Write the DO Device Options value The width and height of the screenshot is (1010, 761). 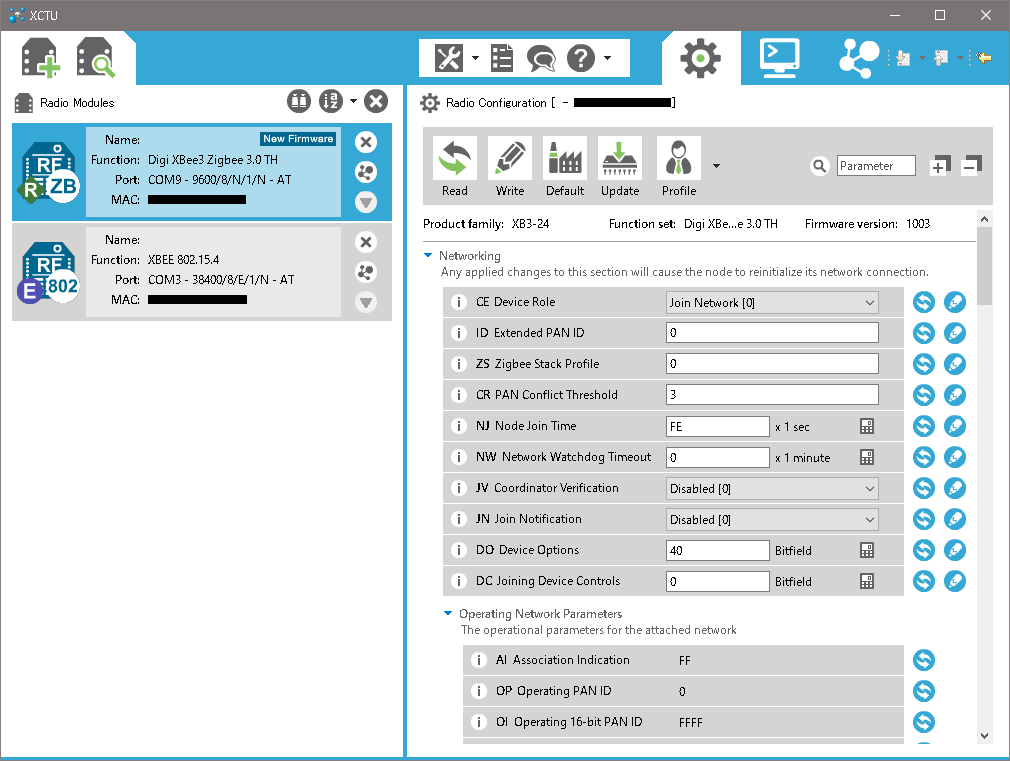(955, 550)
